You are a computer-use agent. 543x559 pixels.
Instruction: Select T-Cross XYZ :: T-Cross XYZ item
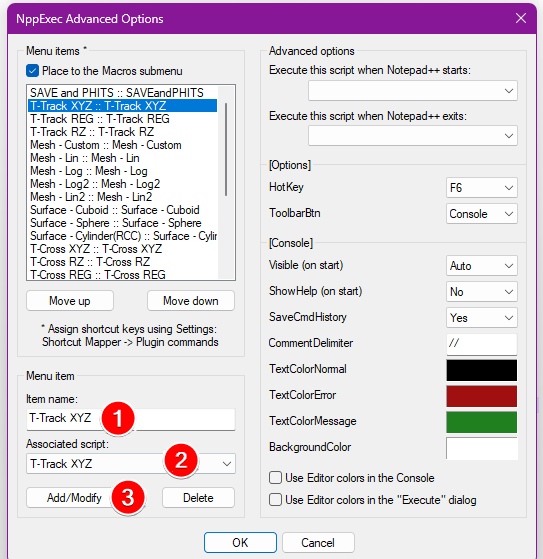click(122, 249)
